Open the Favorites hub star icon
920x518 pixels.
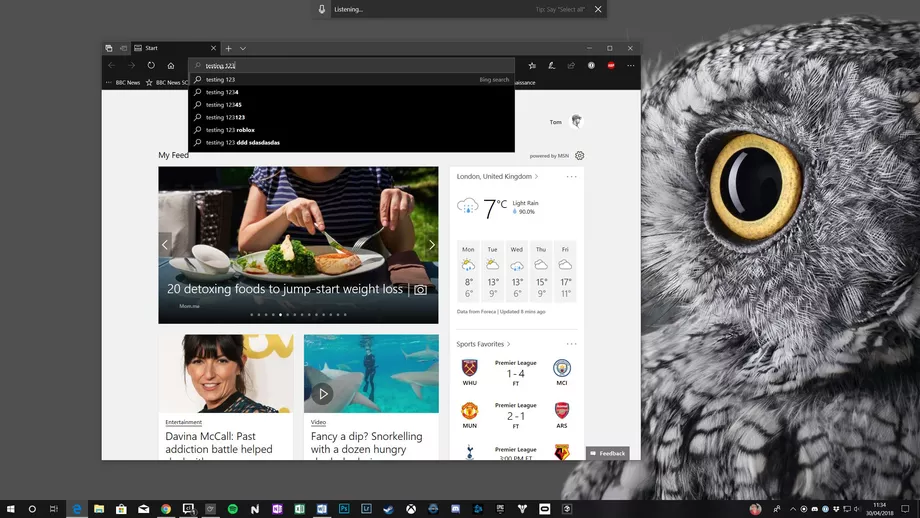(532, 65)
